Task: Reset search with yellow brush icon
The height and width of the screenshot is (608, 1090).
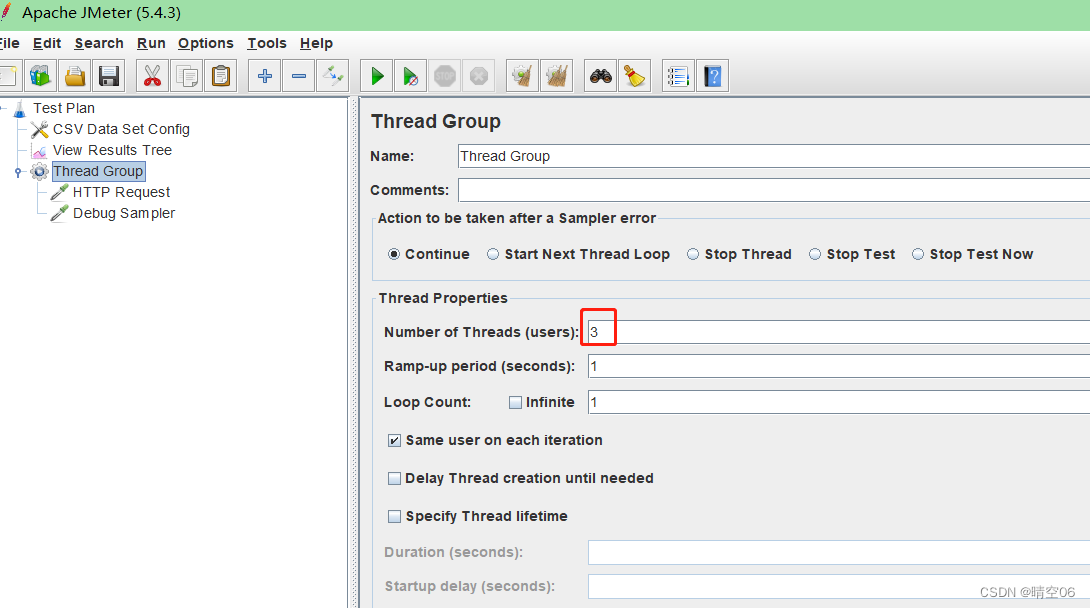Action: tap(635, 76)
